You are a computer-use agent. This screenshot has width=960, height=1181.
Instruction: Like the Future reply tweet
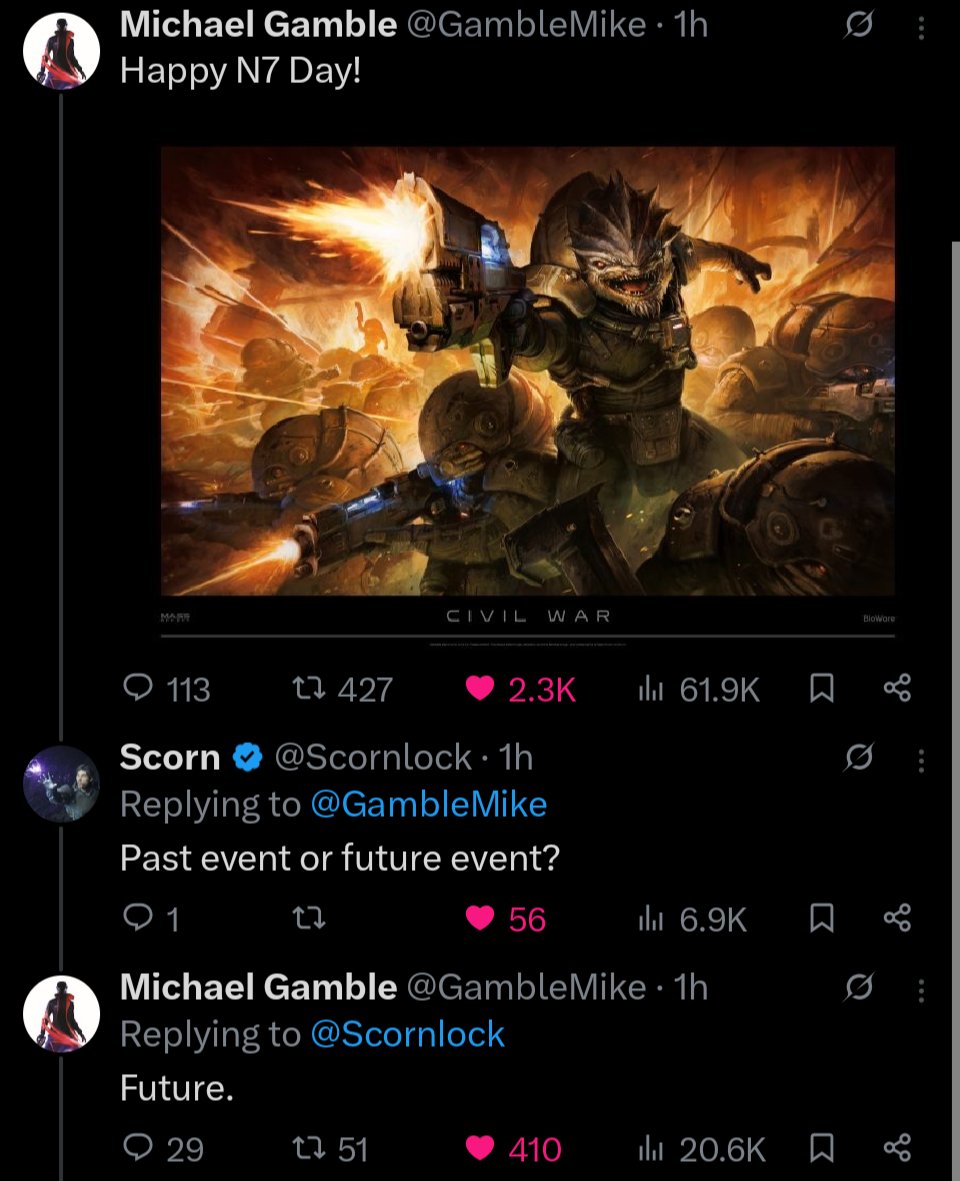[x=482, y=1149]
